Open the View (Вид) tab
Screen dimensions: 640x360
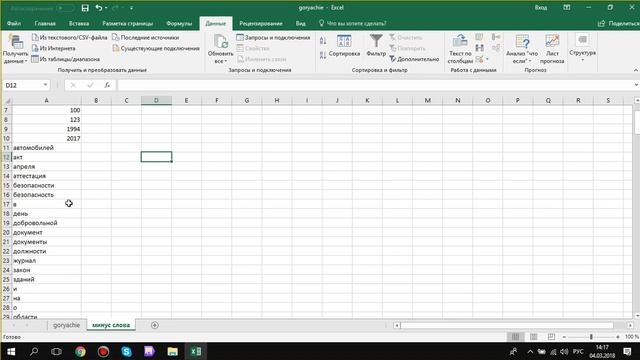[x=300, y=24]
